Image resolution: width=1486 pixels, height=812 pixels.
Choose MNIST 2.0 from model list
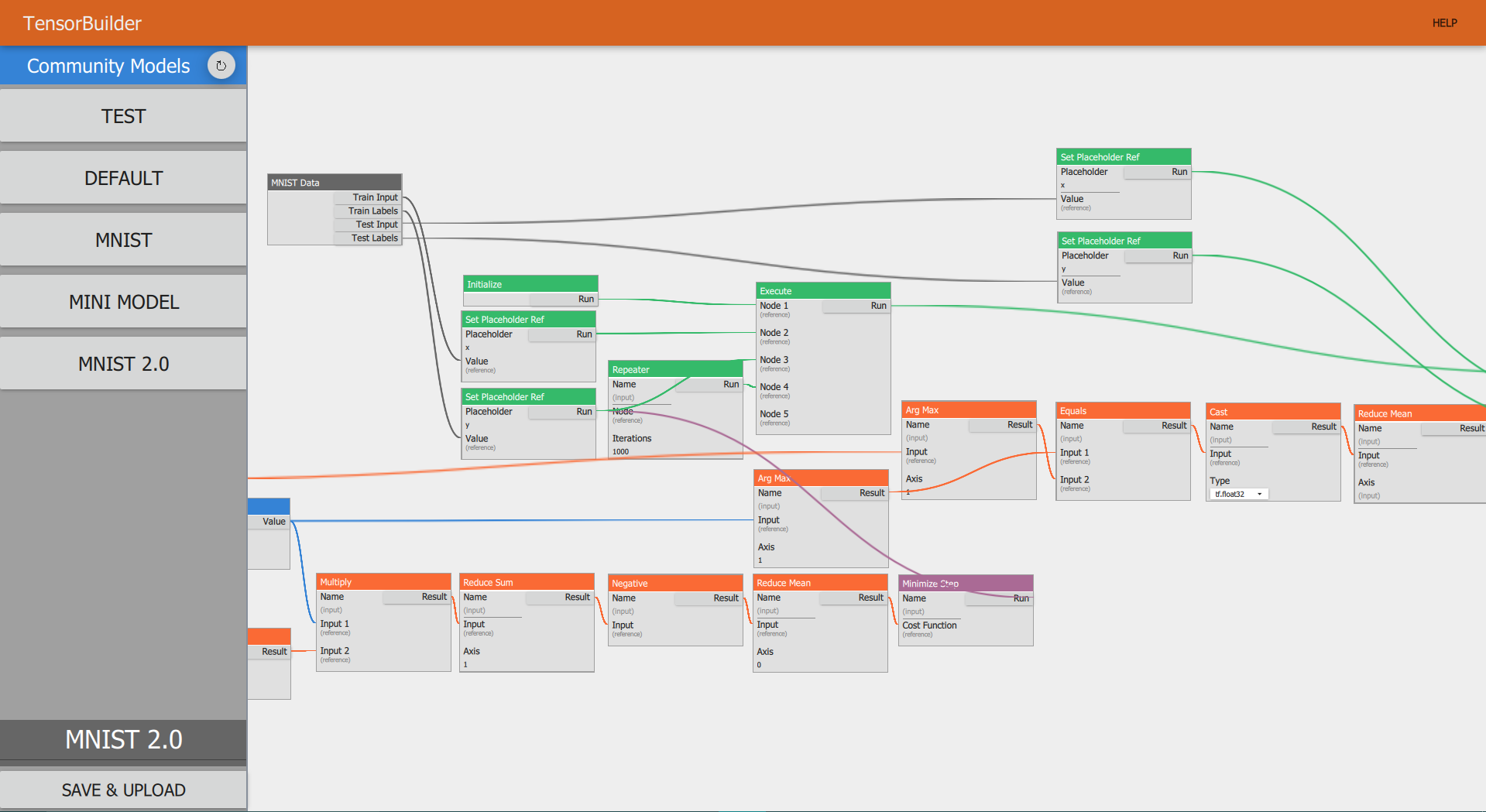tap(124, 364)
